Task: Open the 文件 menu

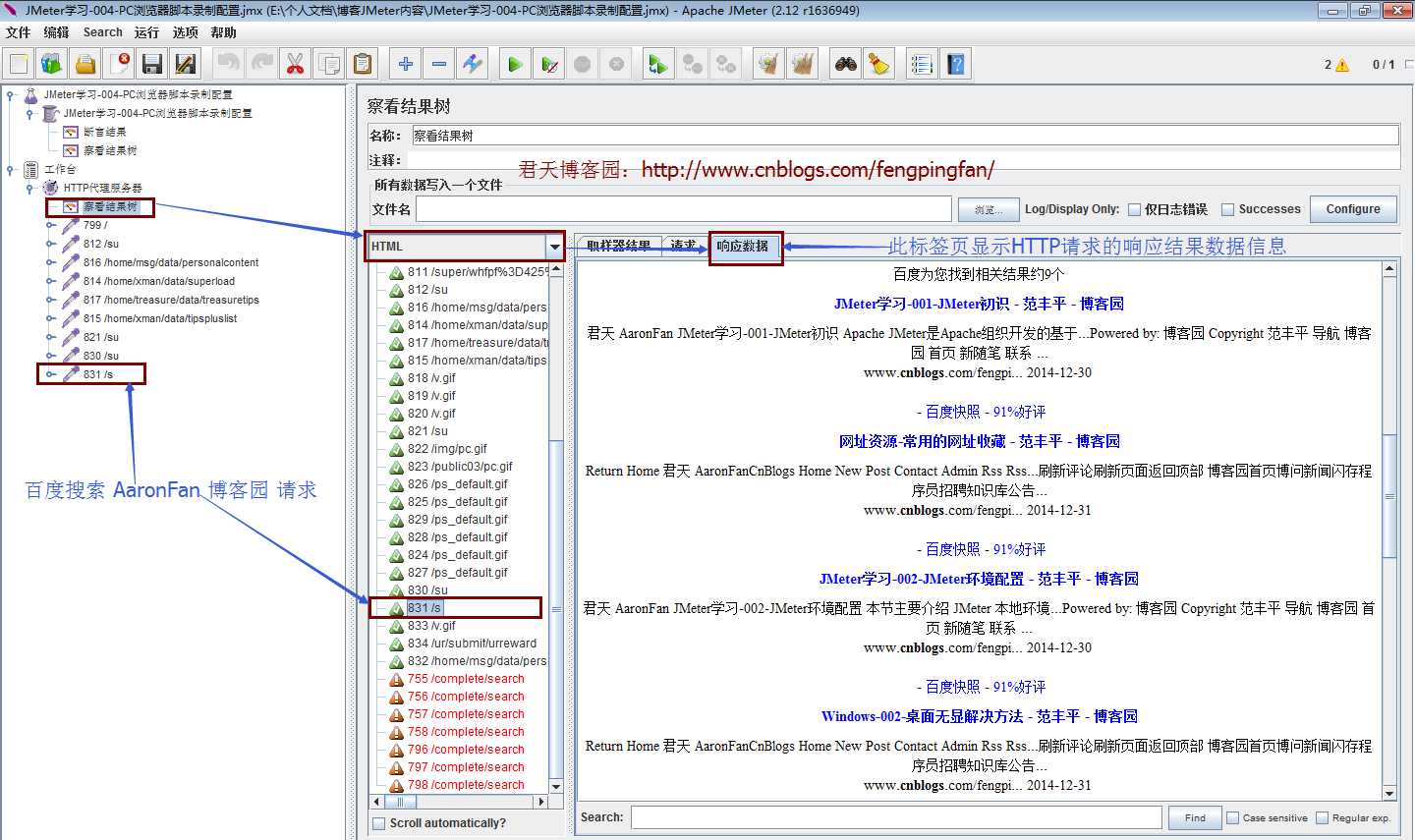Action: pyautogui.click(x=19, y=32)
